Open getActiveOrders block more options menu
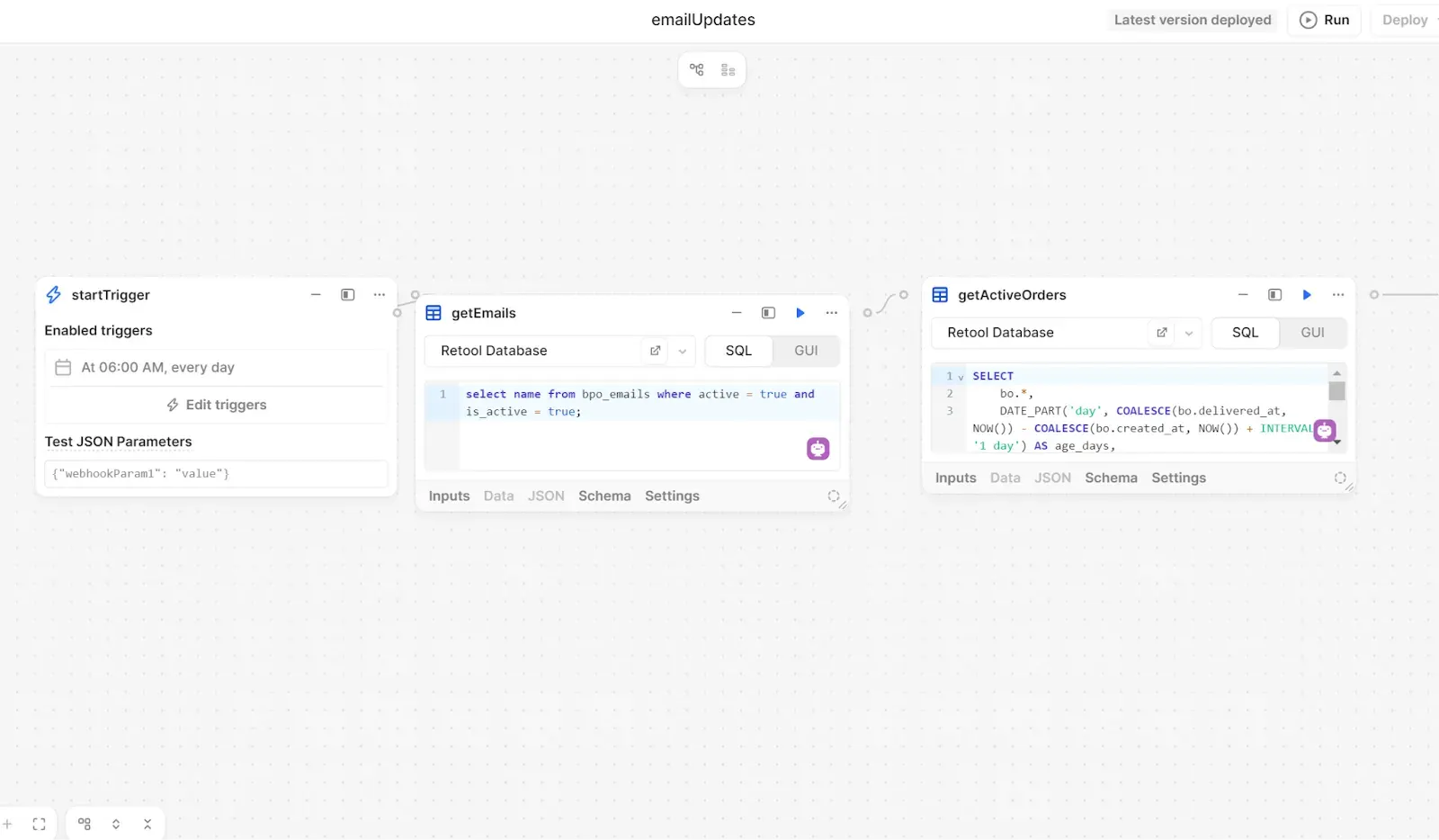Screen dimensions: 1439x840 (1338, 295)
